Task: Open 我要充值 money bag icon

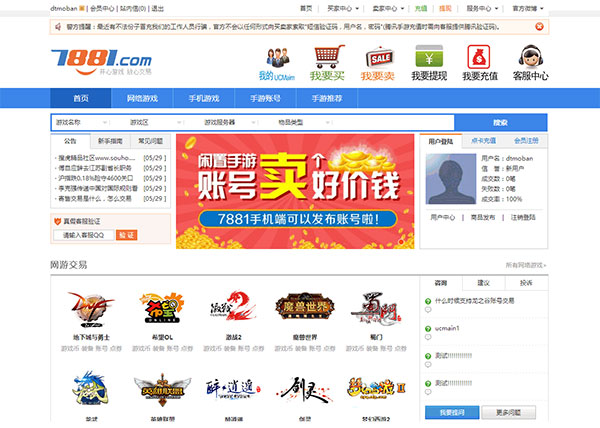Action: (479, 57)
